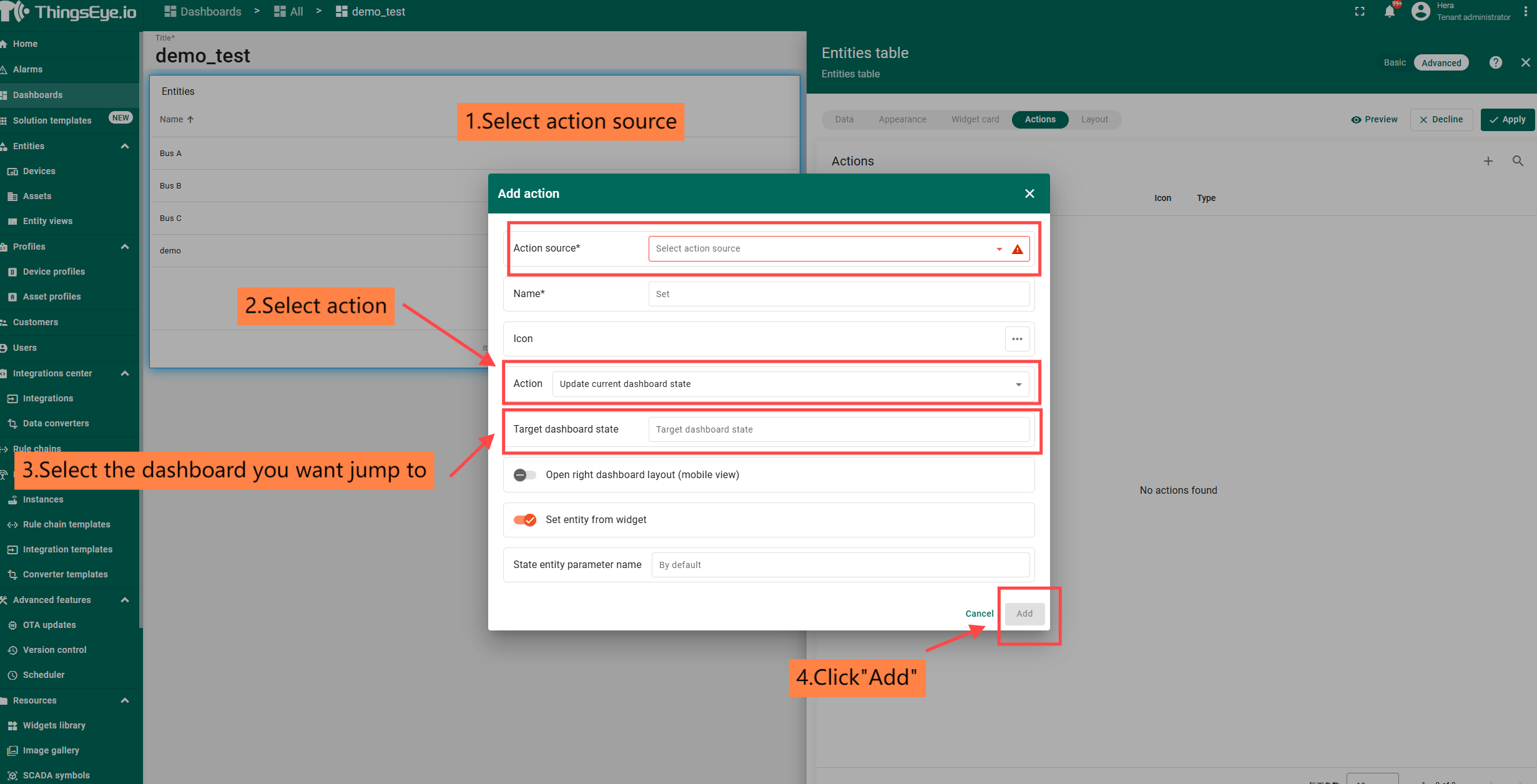Image resolution: width=1537 pixels, height=784 pixels.
Task: Disable Set entity from widget toggle
Action: 524,520
